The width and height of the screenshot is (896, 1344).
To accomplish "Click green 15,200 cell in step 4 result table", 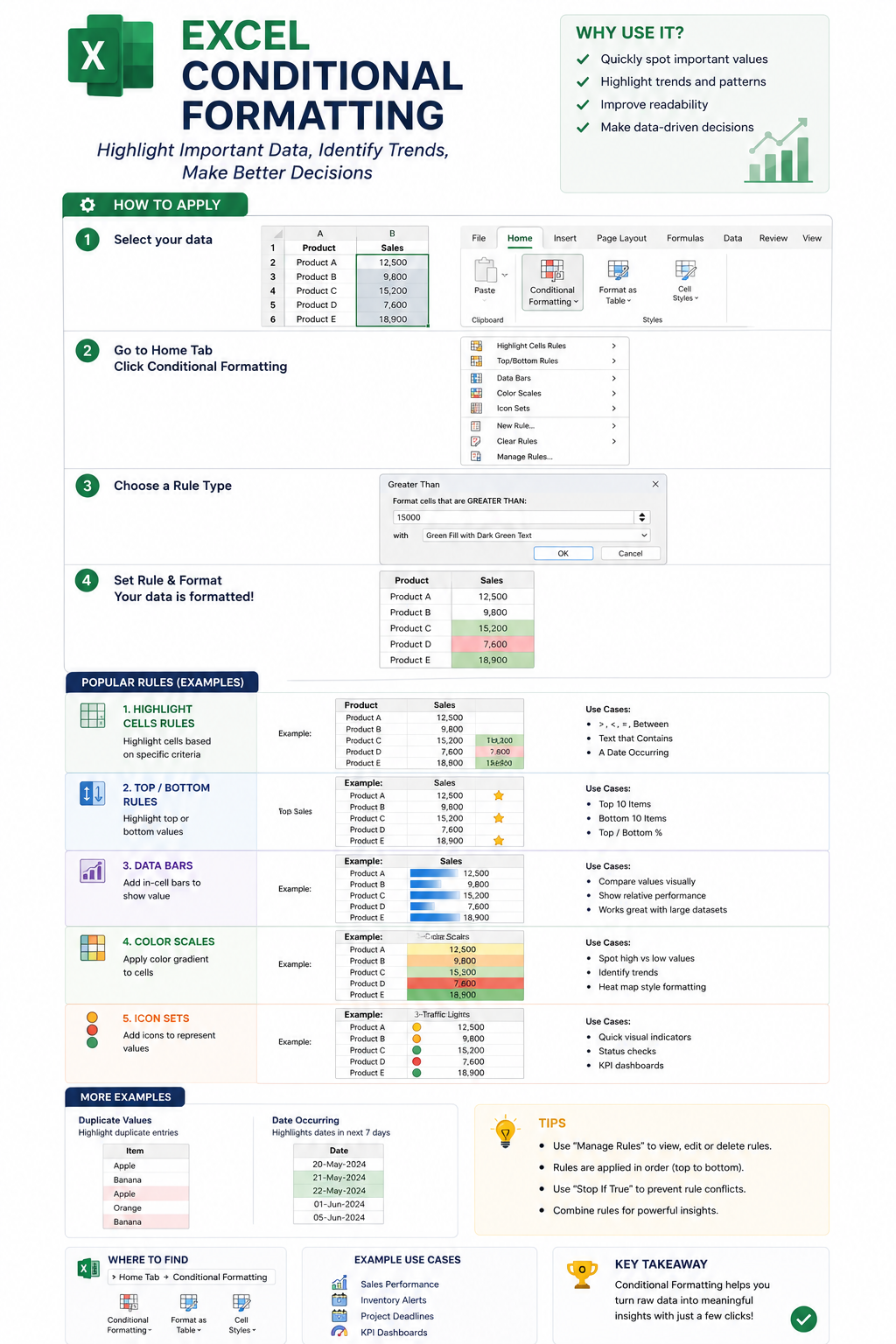I will [493, 628].
